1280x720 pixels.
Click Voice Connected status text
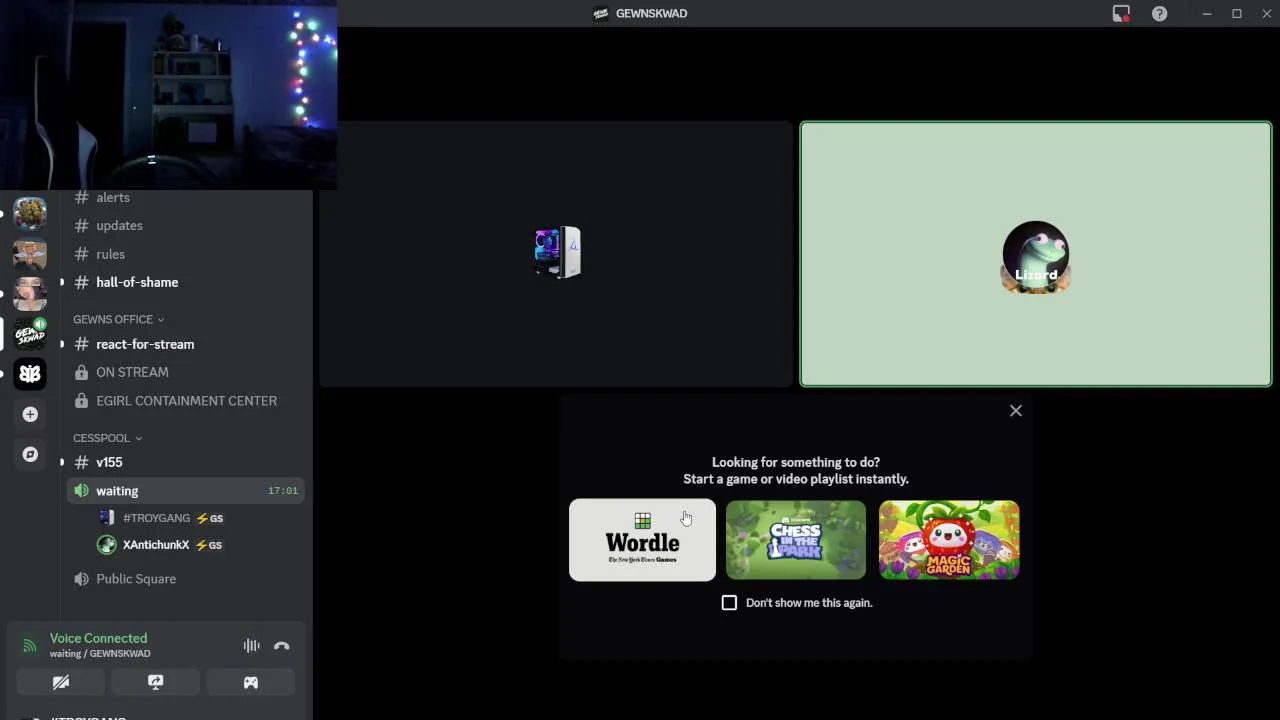click(98, 638)
